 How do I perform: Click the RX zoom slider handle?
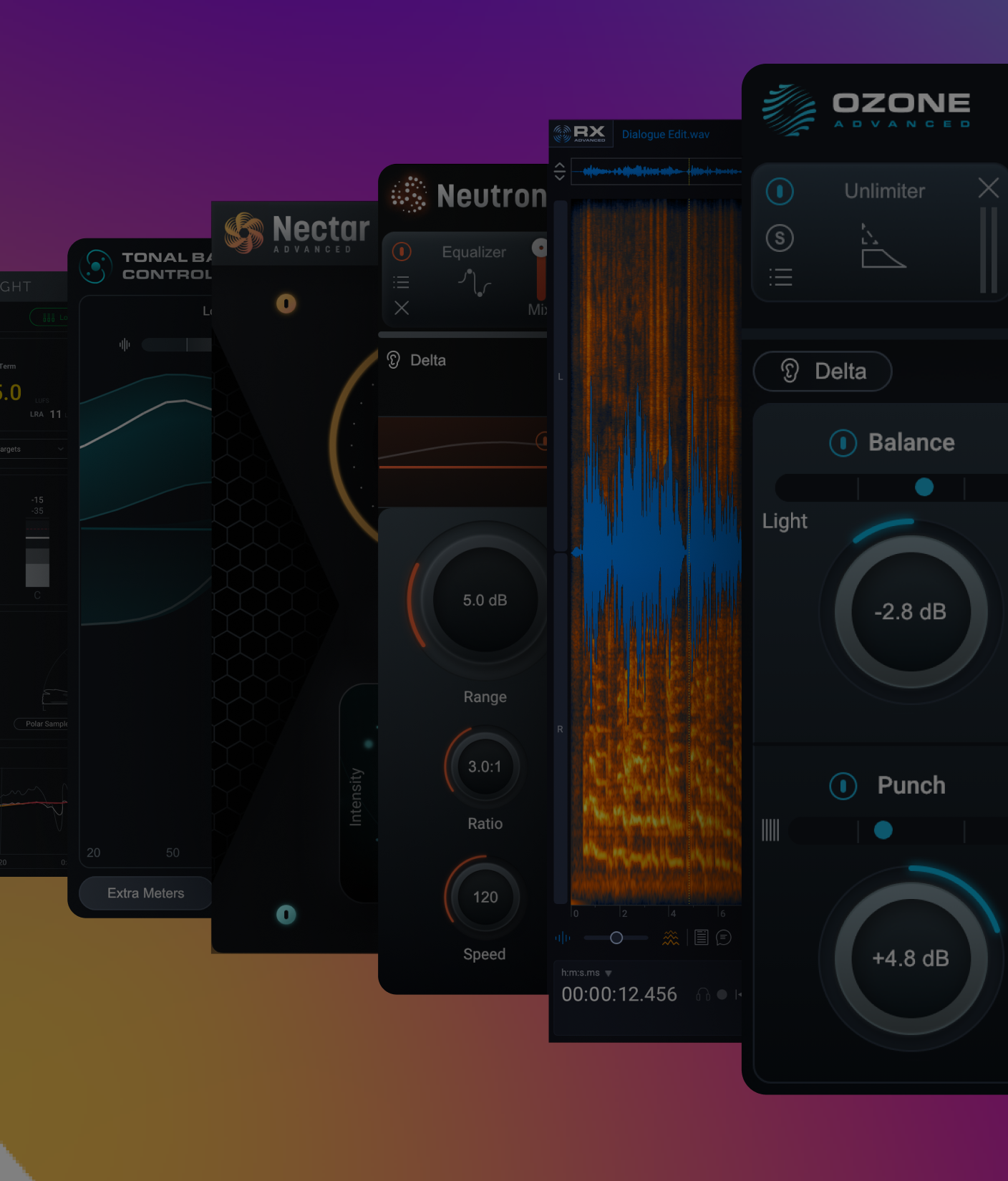pyautogui.click(x=616, y=938)
